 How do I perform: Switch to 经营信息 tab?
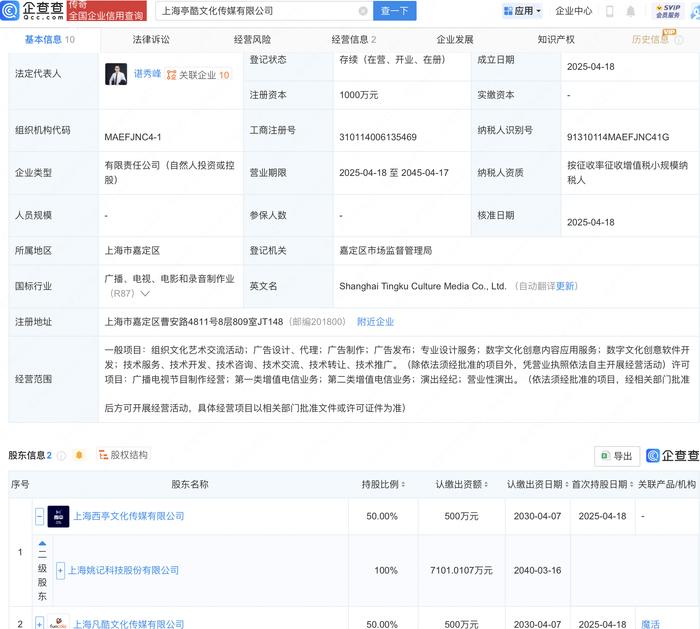pyautogui.click(x=354, y=40)
